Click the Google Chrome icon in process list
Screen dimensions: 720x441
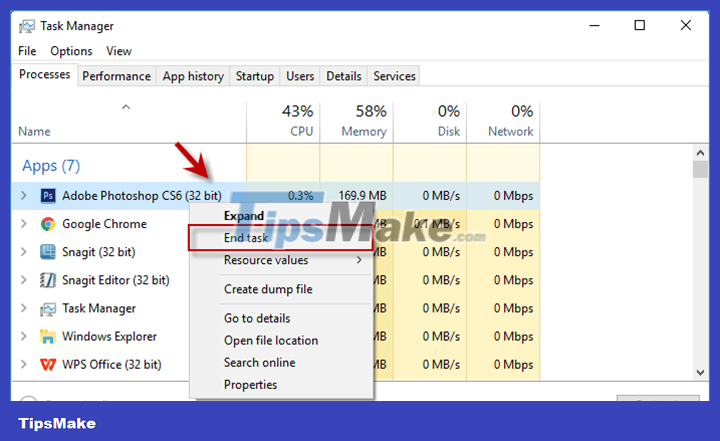(x=48, y=224)
